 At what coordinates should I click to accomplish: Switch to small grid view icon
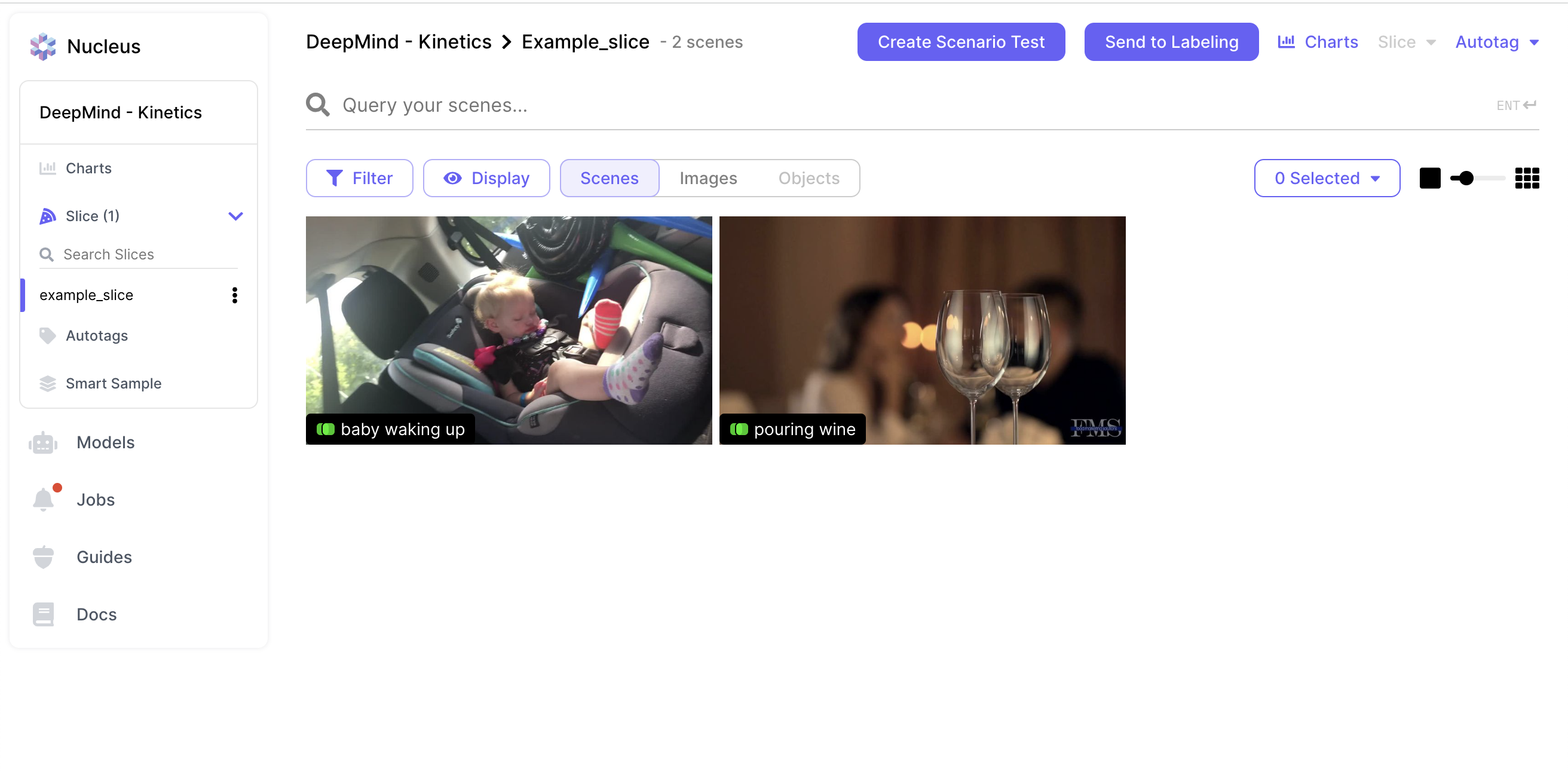tap(1526, 179)
